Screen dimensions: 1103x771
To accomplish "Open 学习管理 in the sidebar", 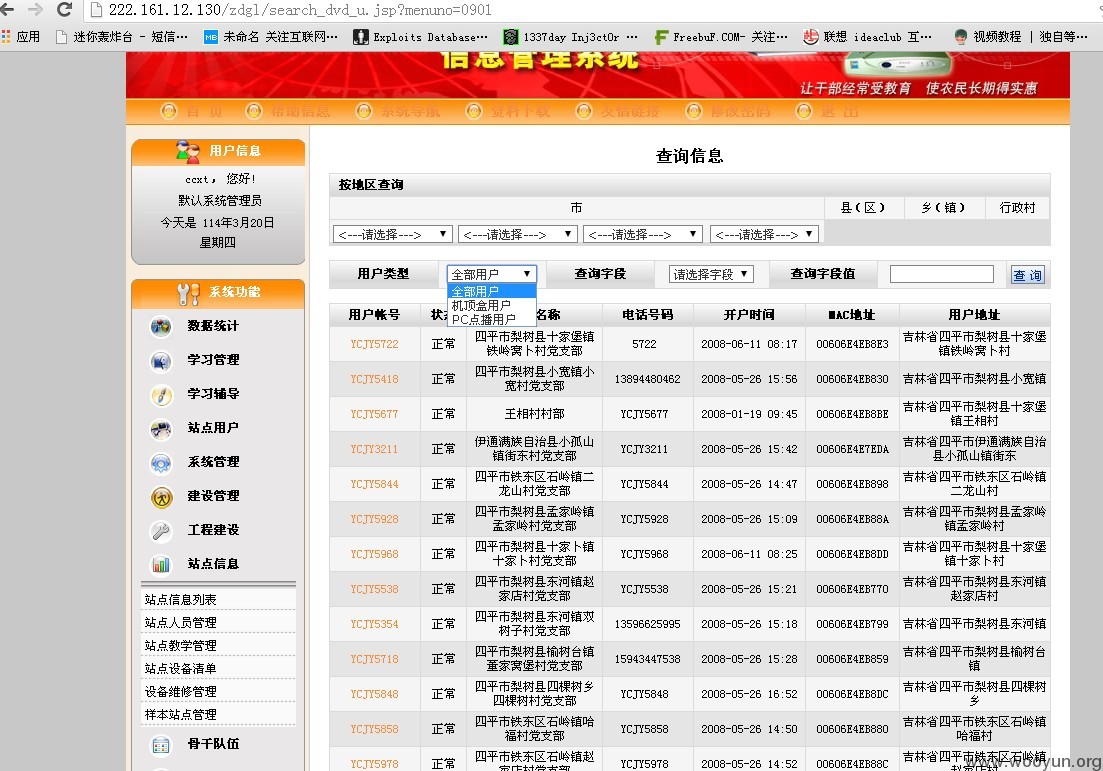I will 213,359.
